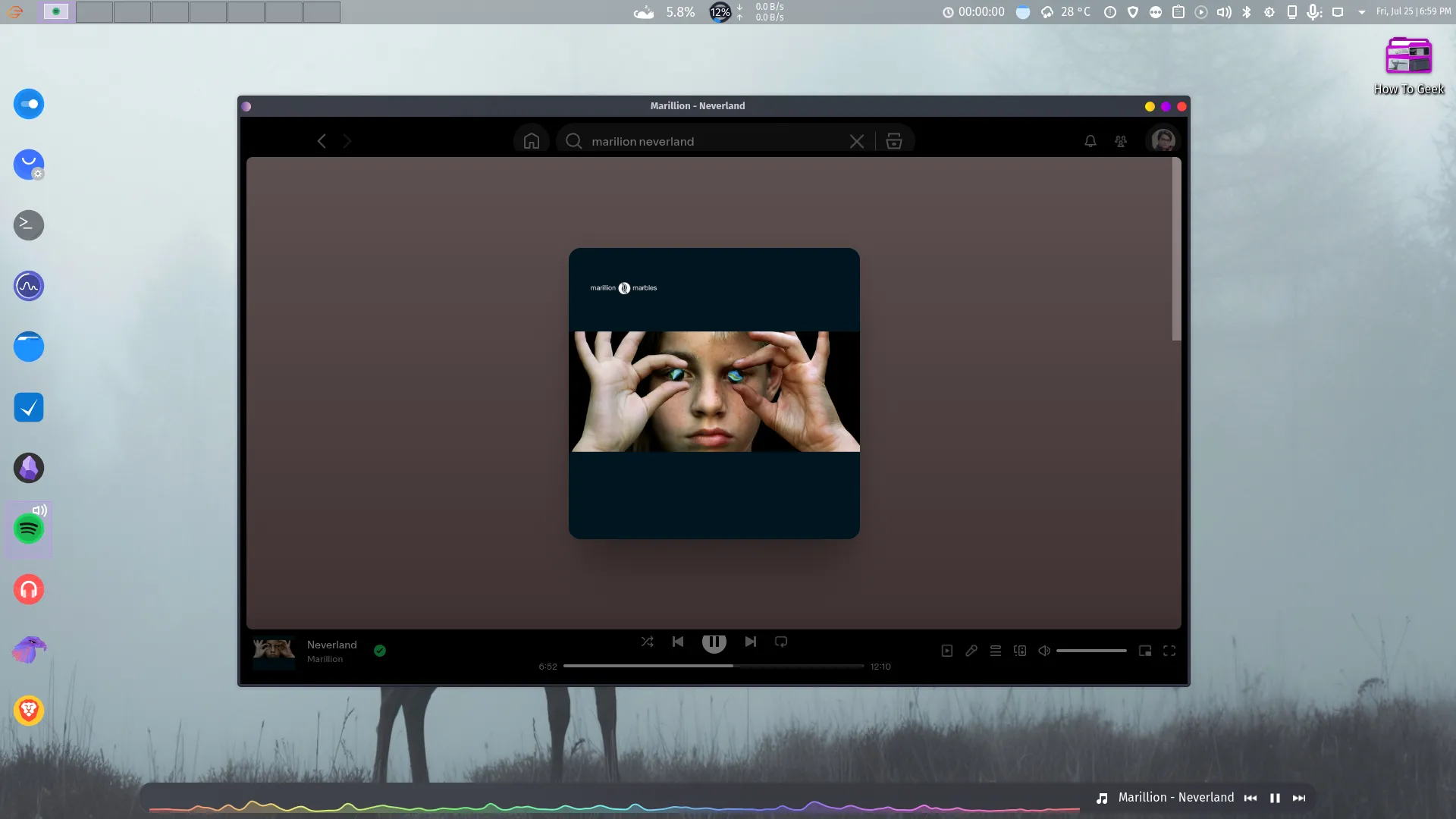
Task: Enable shuffle playback
Action: [648, 642]
